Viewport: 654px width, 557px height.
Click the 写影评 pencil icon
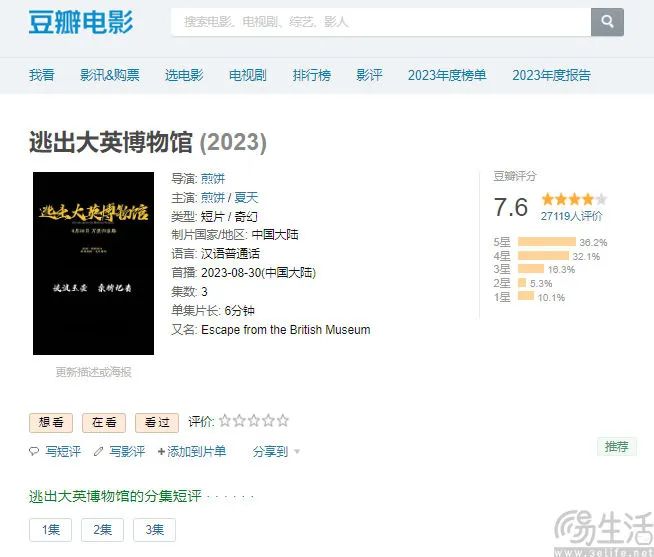coord(98,451)
